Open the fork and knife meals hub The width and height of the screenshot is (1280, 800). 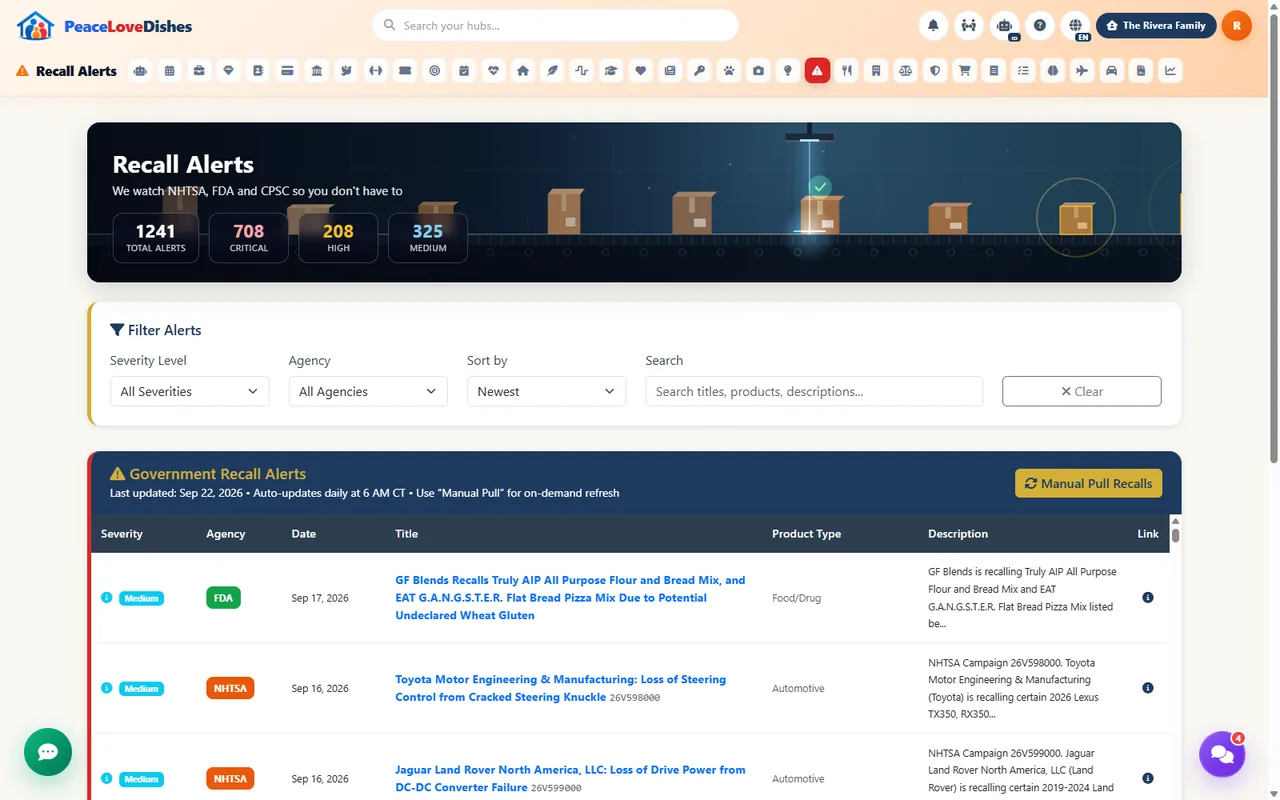[847, 71]
